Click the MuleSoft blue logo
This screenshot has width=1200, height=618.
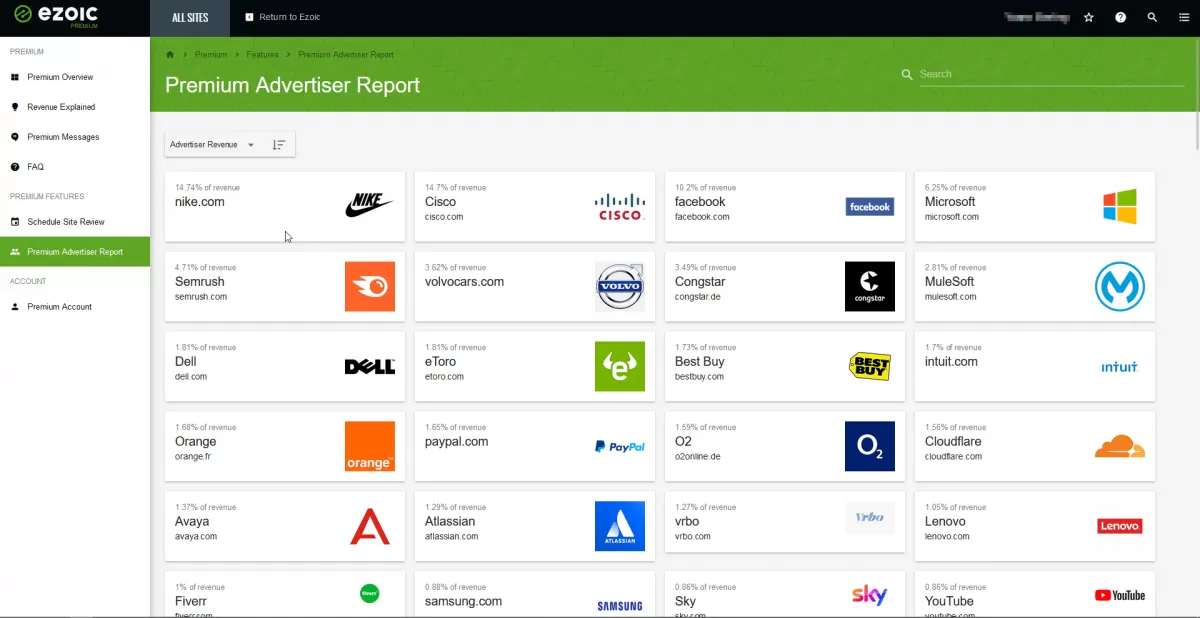[x=1120, y=287]
